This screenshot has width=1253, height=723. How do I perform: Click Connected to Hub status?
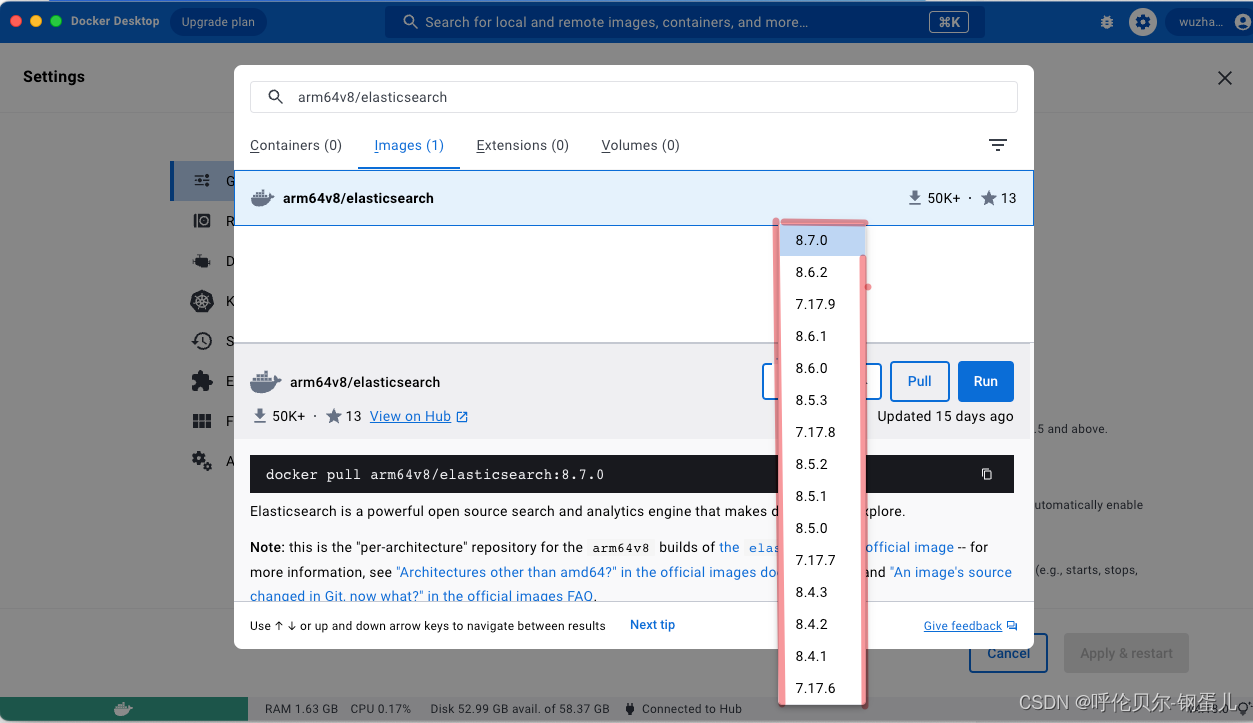click(x=683, y=709)
